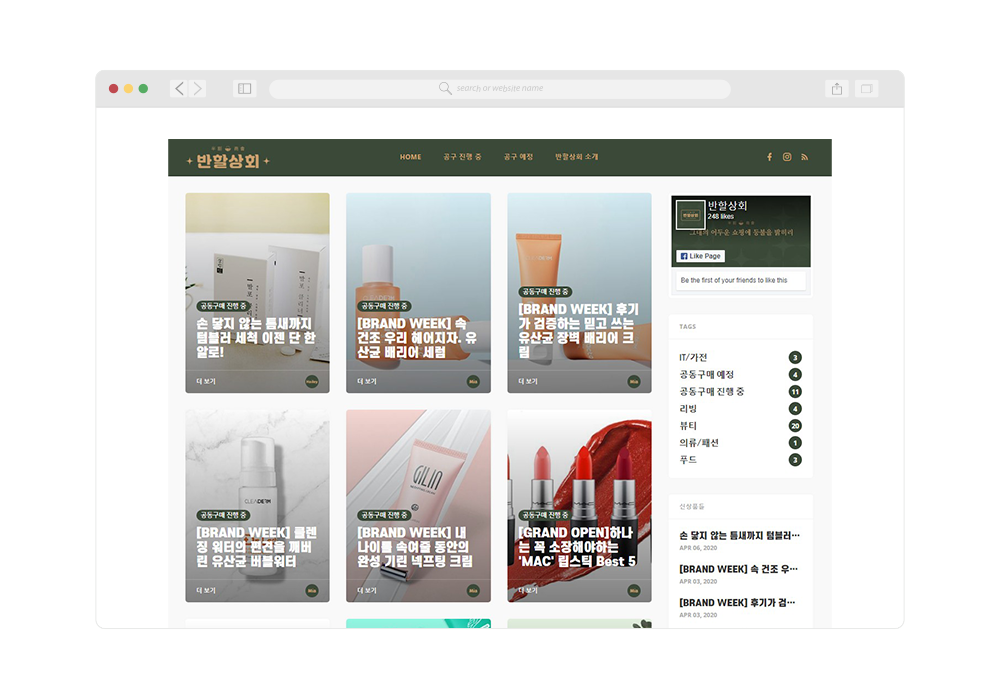Open 공구 진행 중 menu item
This screenshot has height=700, width=1000.
pos(462,157)
